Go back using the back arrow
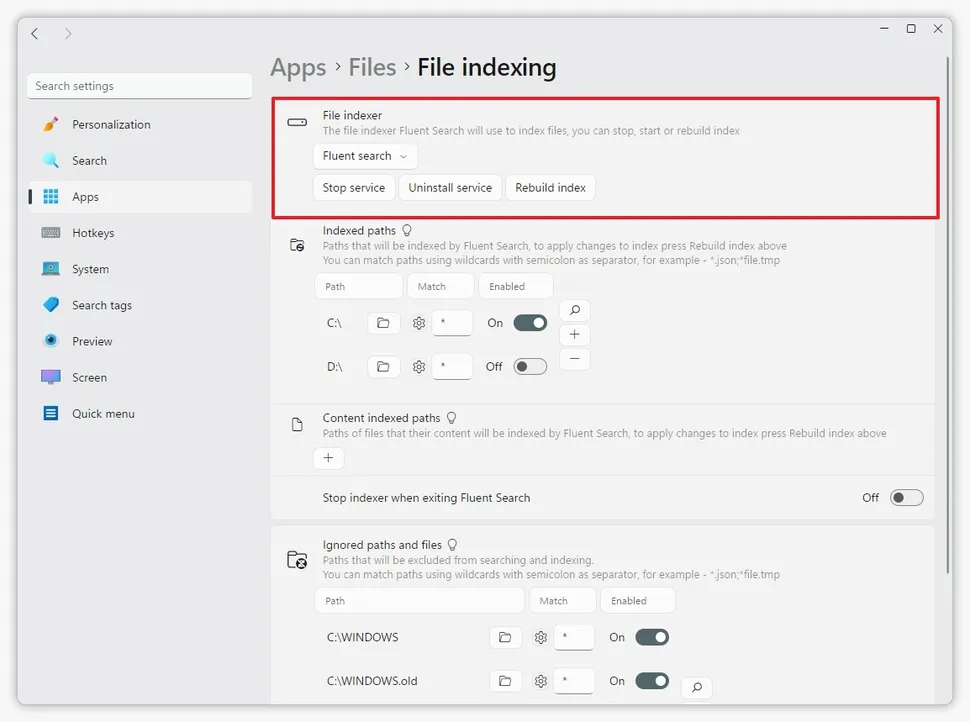 [x=35, y=33]
